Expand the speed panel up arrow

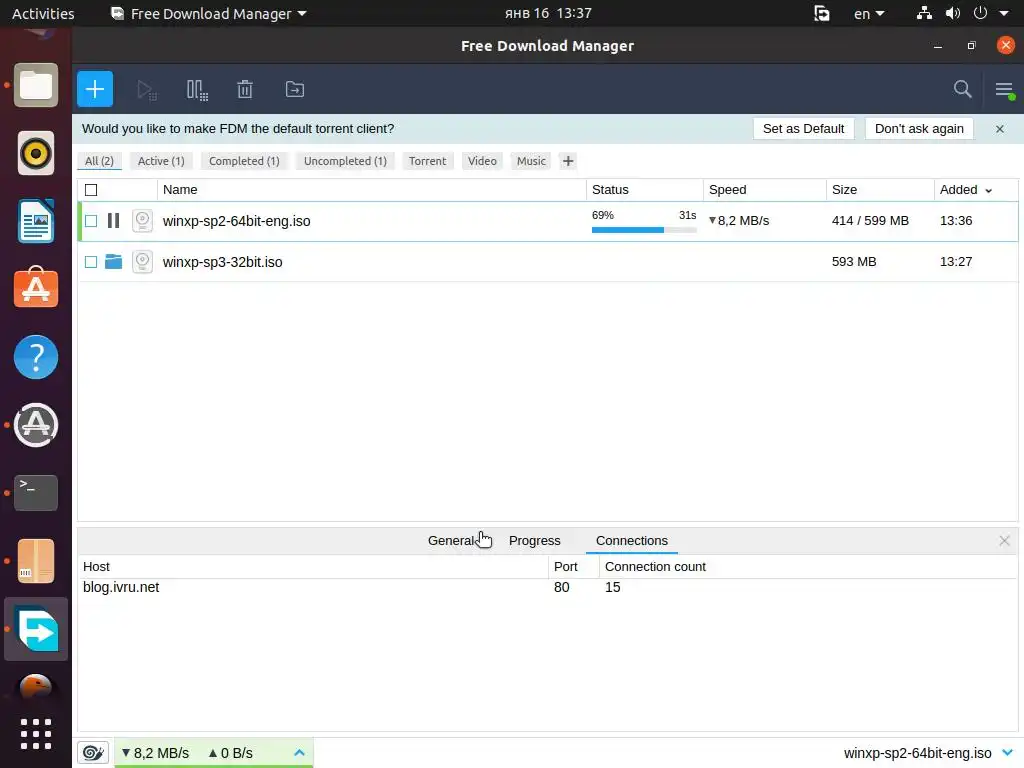(x=299, y=753)
